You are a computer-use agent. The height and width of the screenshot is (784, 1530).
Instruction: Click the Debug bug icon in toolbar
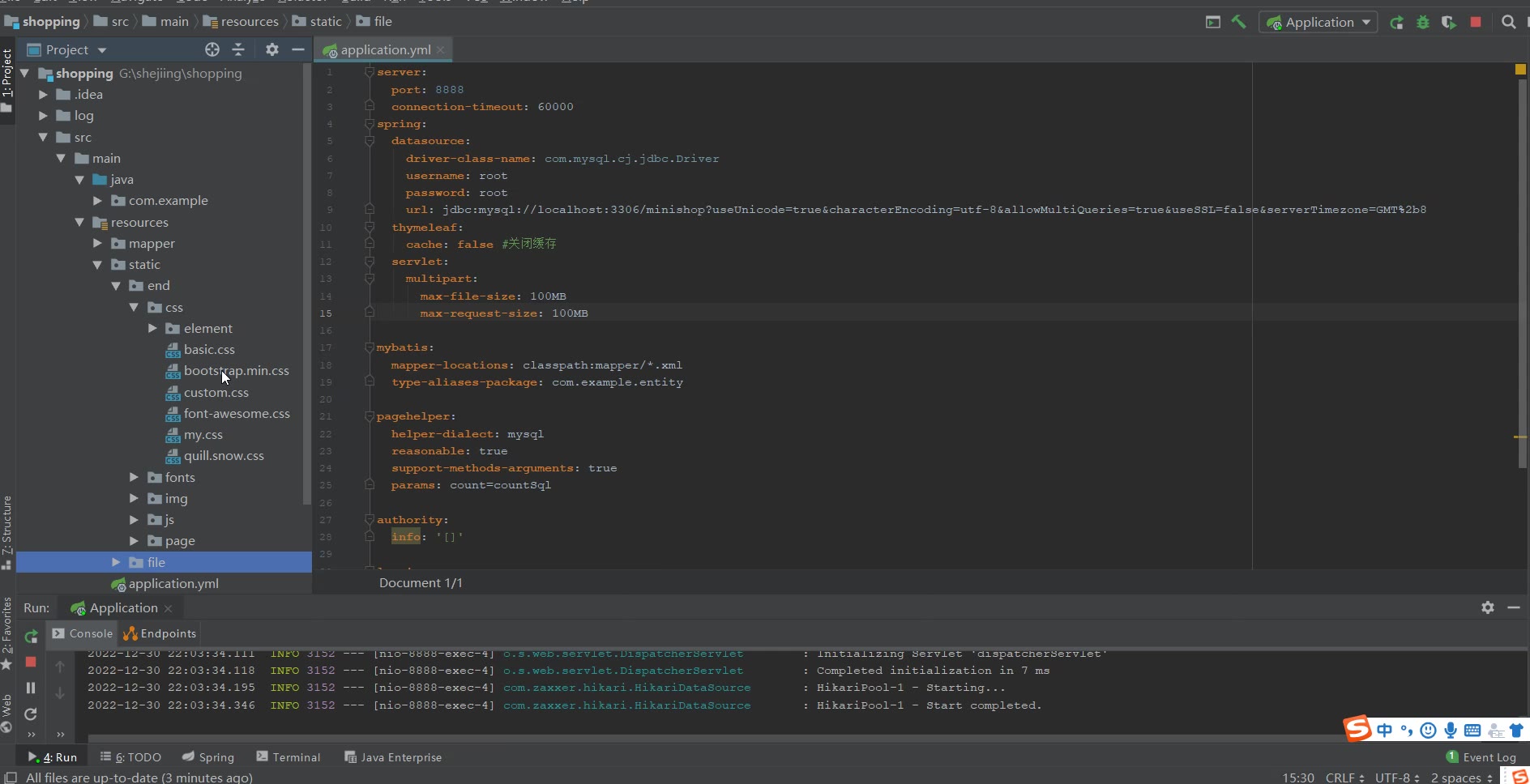pyautogui.click(x=1422, y=23)
